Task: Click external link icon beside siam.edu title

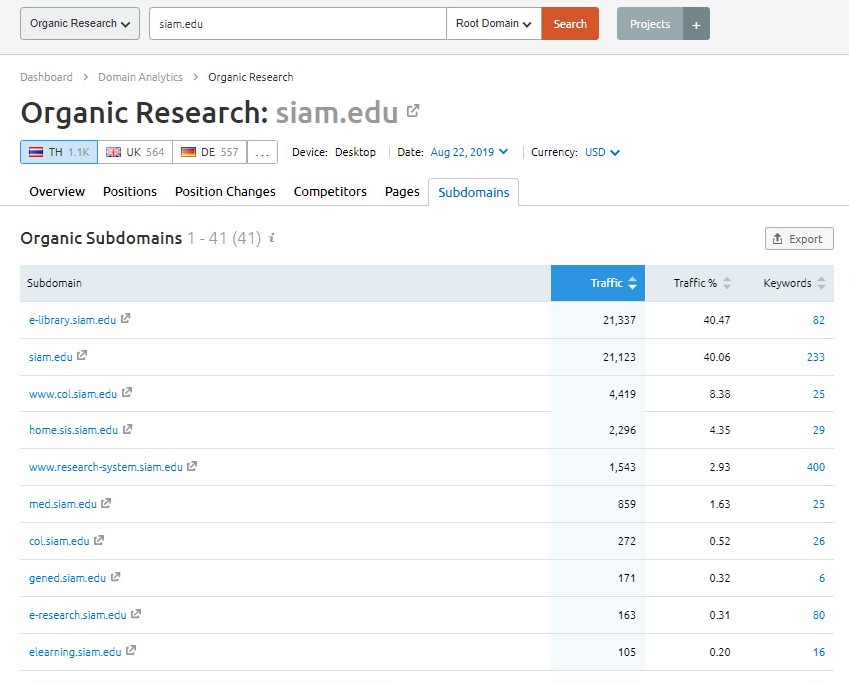Action: 413,111
